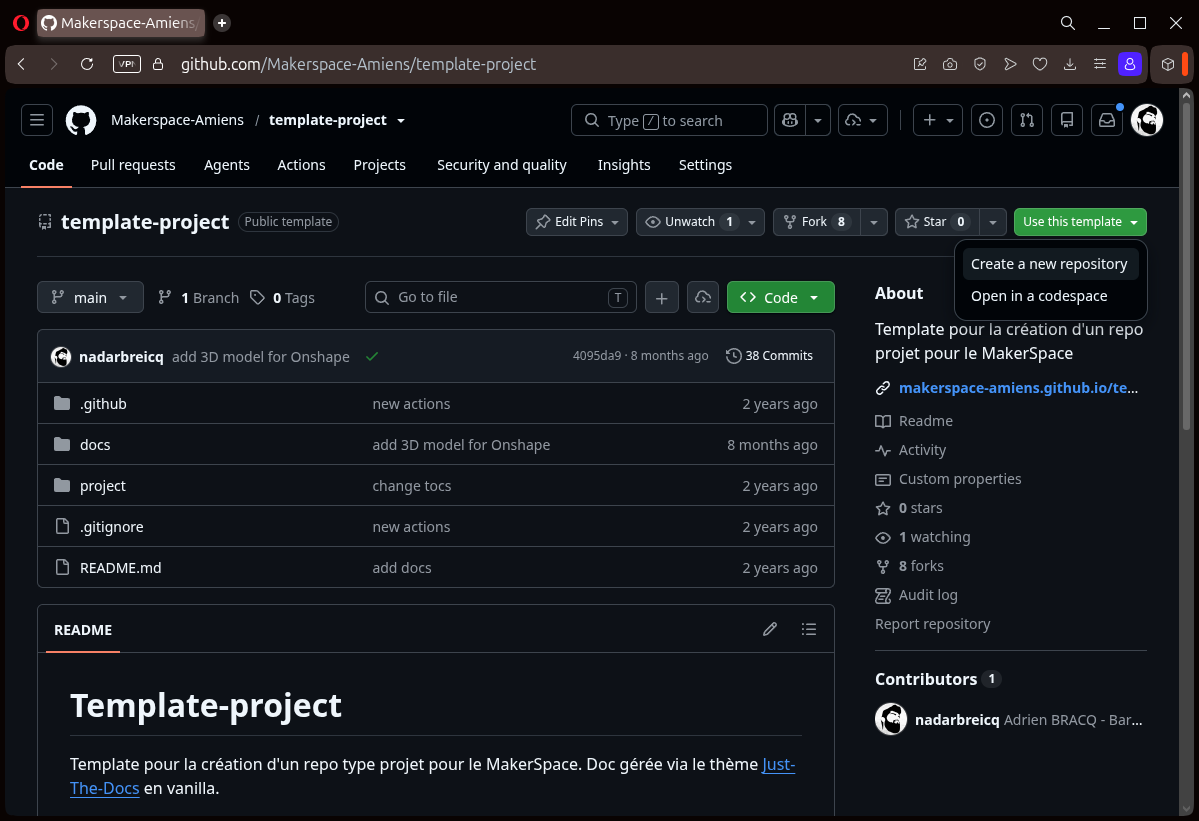Toggle the Opera VPN badge
Screen dimensions: 1199x821
click(127, 64)
